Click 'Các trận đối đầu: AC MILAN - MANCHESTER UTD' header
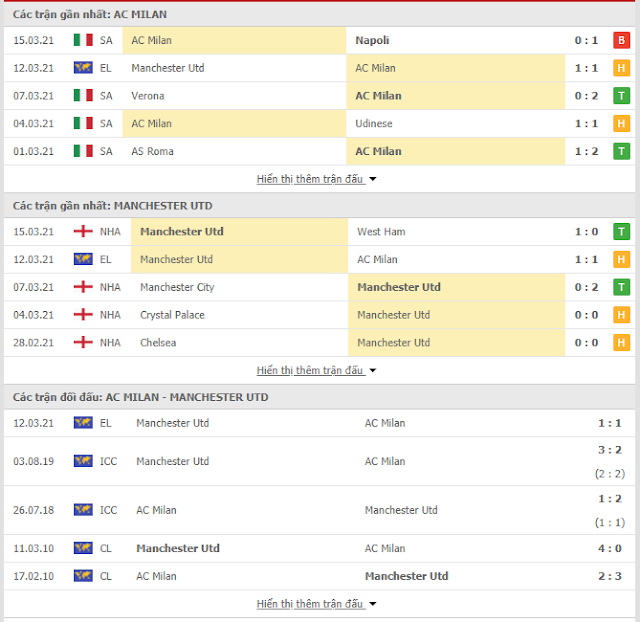Viewport: 640px width, 622px height. [140, 397]
